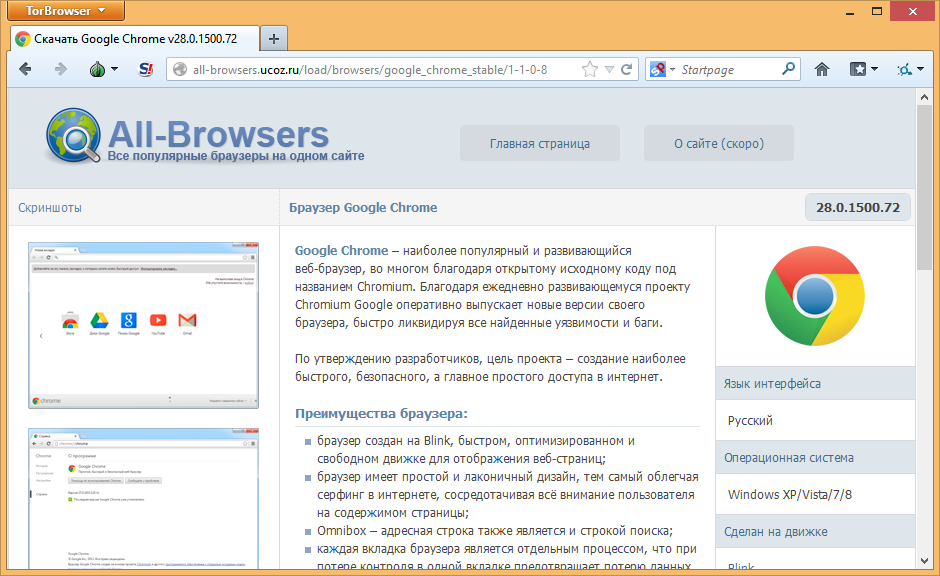Open the Bookmarks menu button
This screenshot has height=576, width=940.
click(863, 69)
